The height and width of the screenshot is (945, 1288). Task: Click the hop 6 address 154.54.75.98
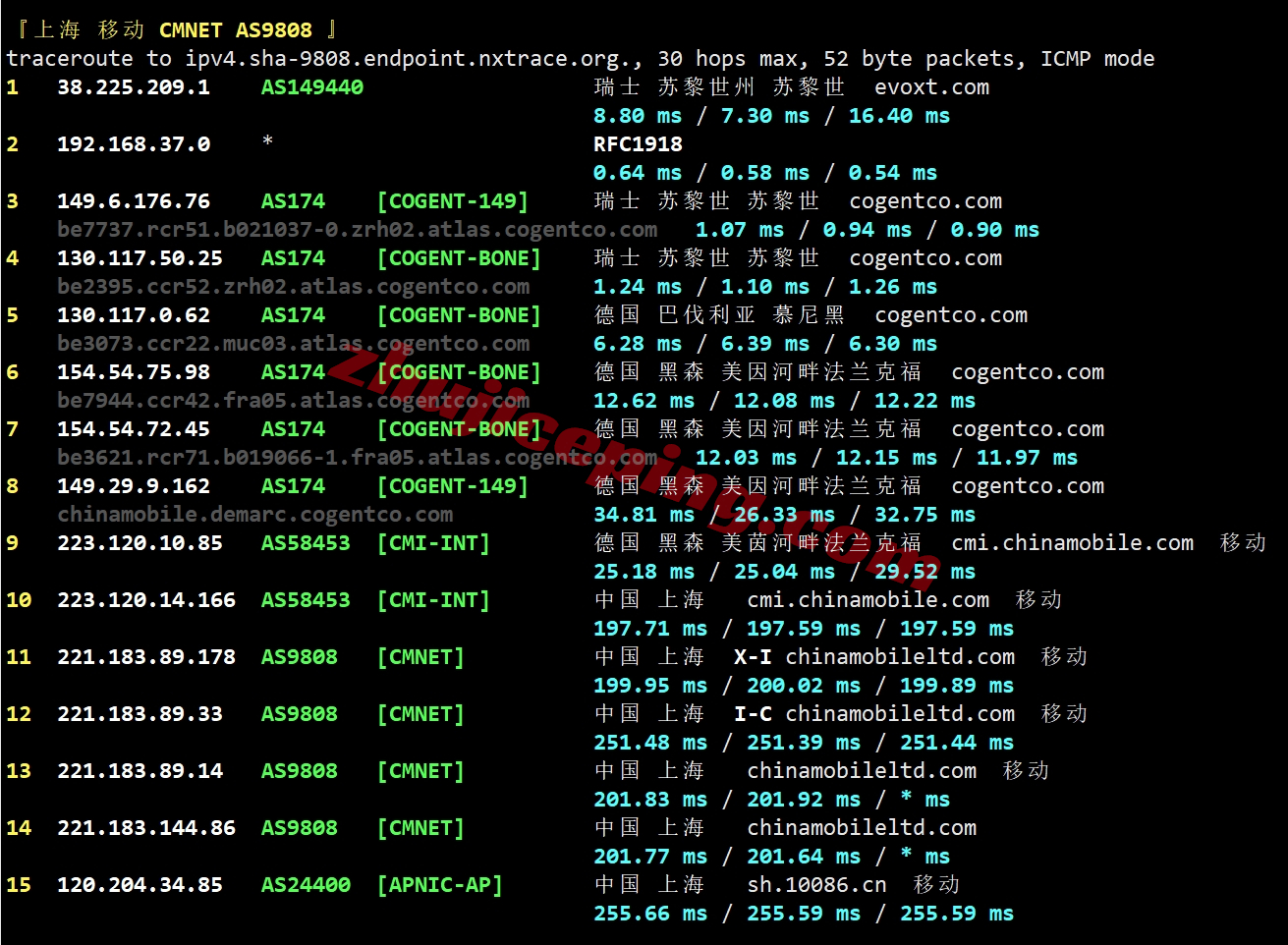click(134, 372)
